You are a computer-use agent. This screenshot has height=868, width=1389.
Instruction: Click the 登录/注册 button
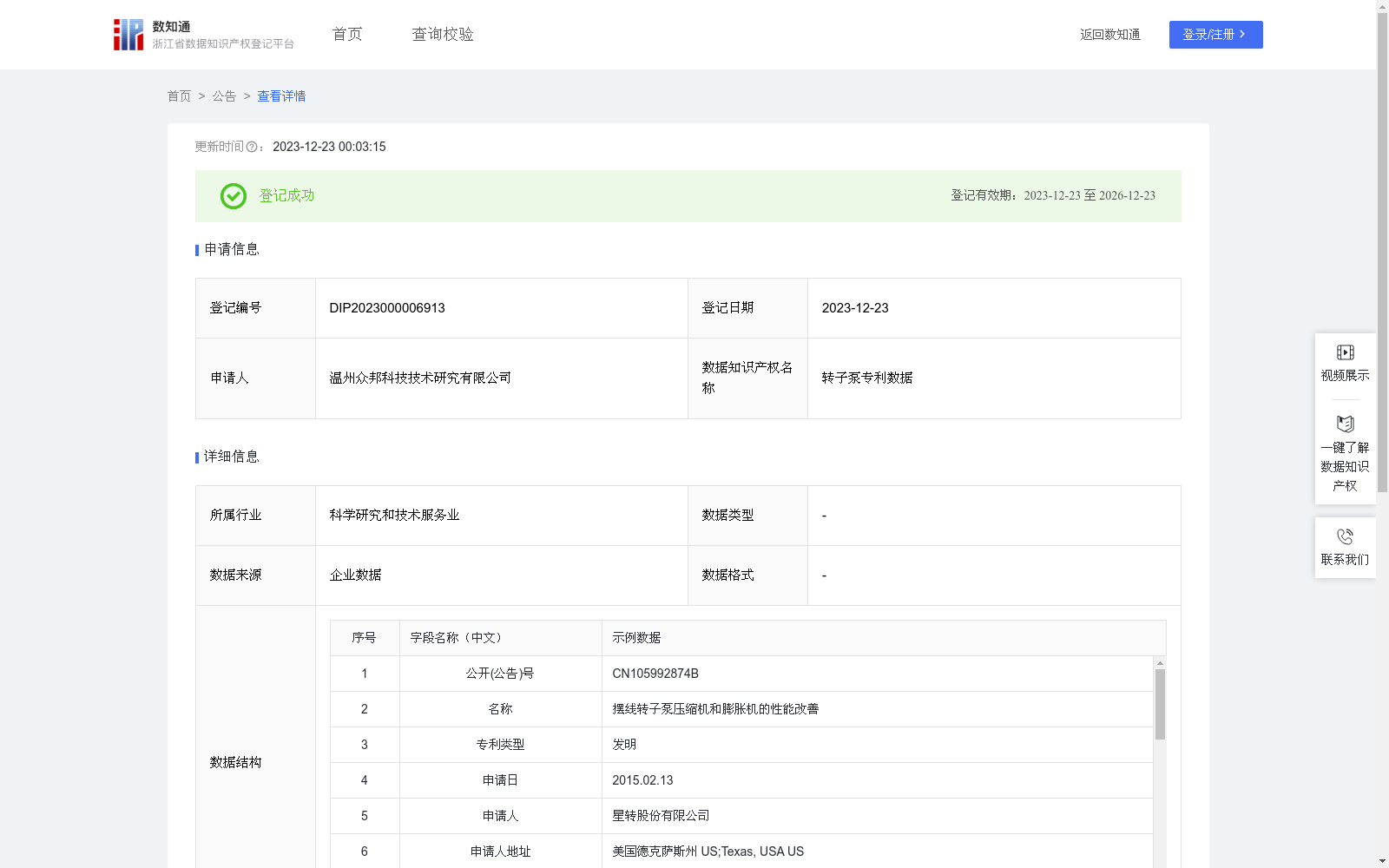[1215, 35]
